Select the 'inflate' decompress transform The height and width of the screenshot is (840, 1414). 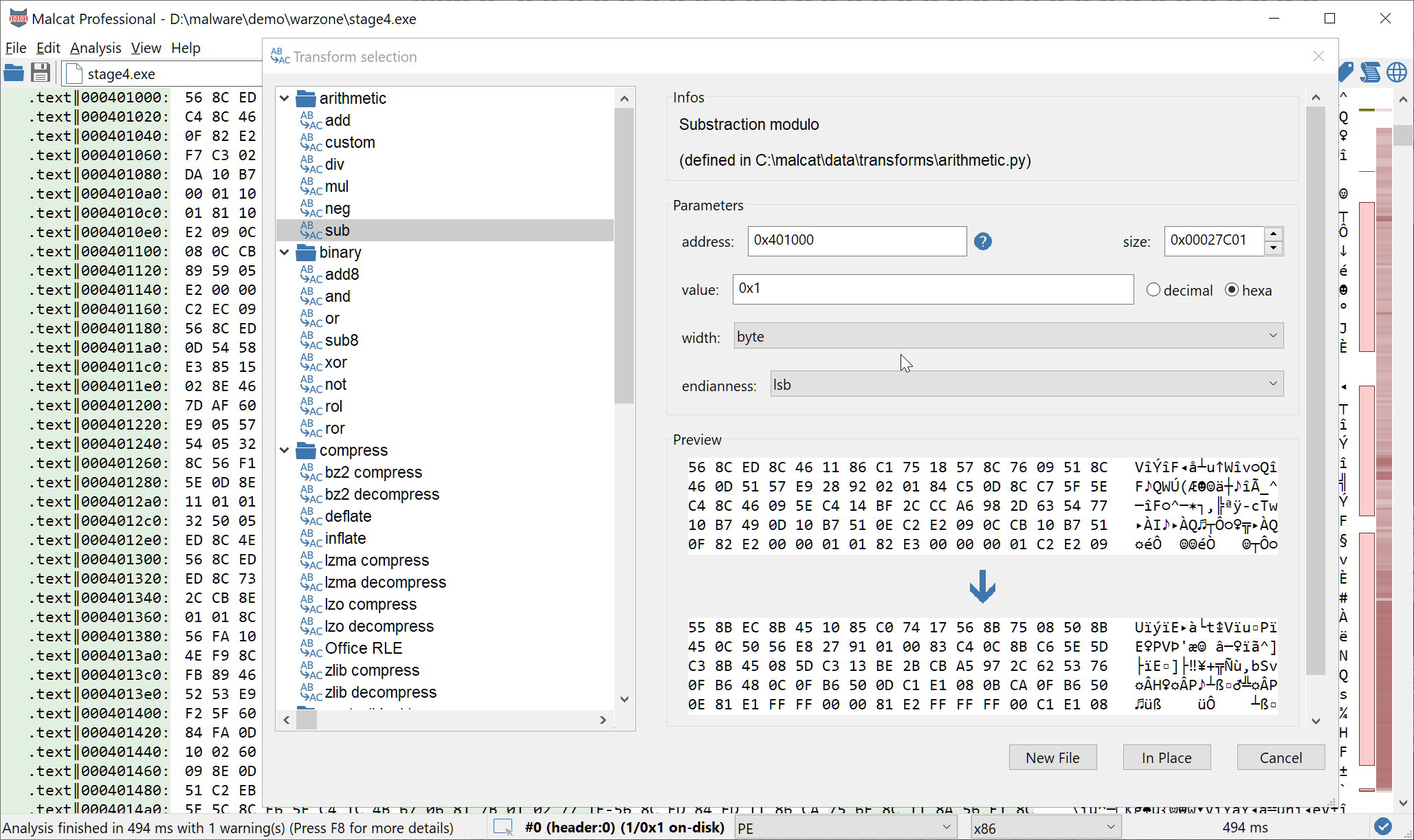click(346, 538)
